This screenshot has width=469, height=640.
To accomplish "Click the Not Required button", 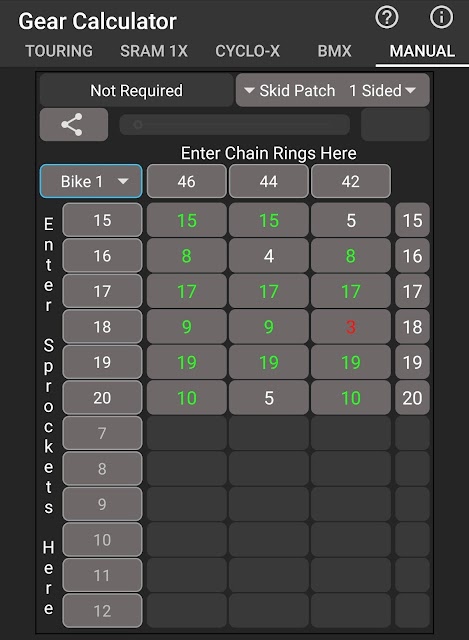I will point(136,90).
